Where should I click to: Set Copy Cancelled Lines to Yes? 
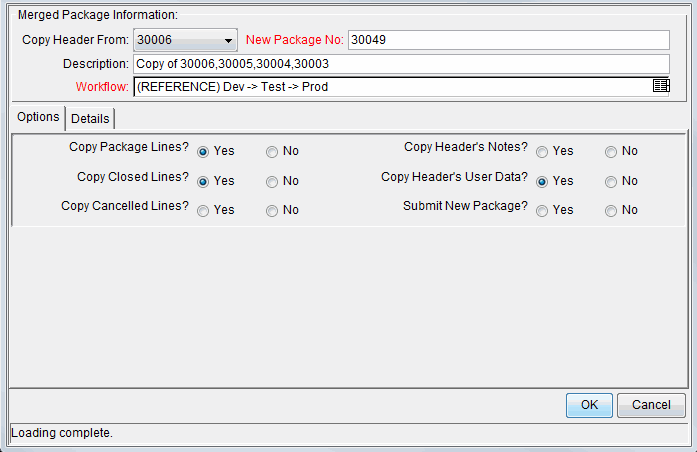pos(203,211)
